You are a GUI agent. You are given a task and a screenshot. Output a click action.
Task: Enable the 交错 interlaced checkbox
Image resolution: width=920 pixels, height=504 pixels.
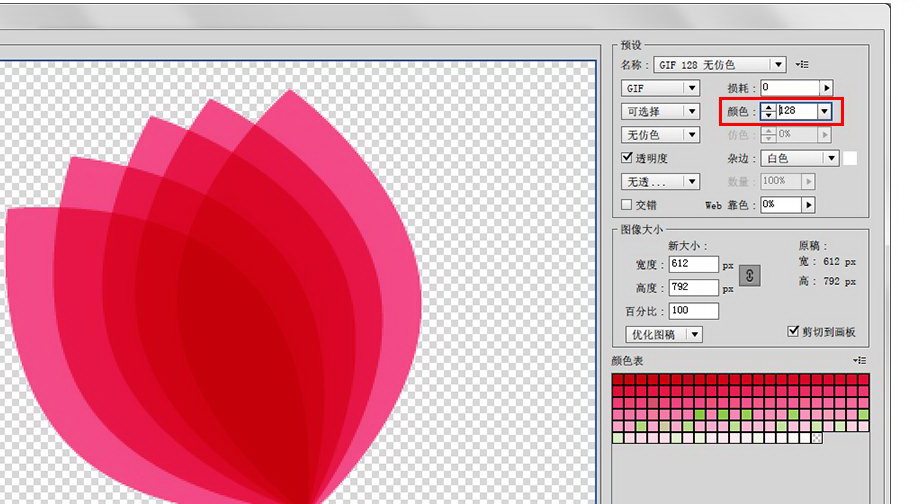coord(627,205)
